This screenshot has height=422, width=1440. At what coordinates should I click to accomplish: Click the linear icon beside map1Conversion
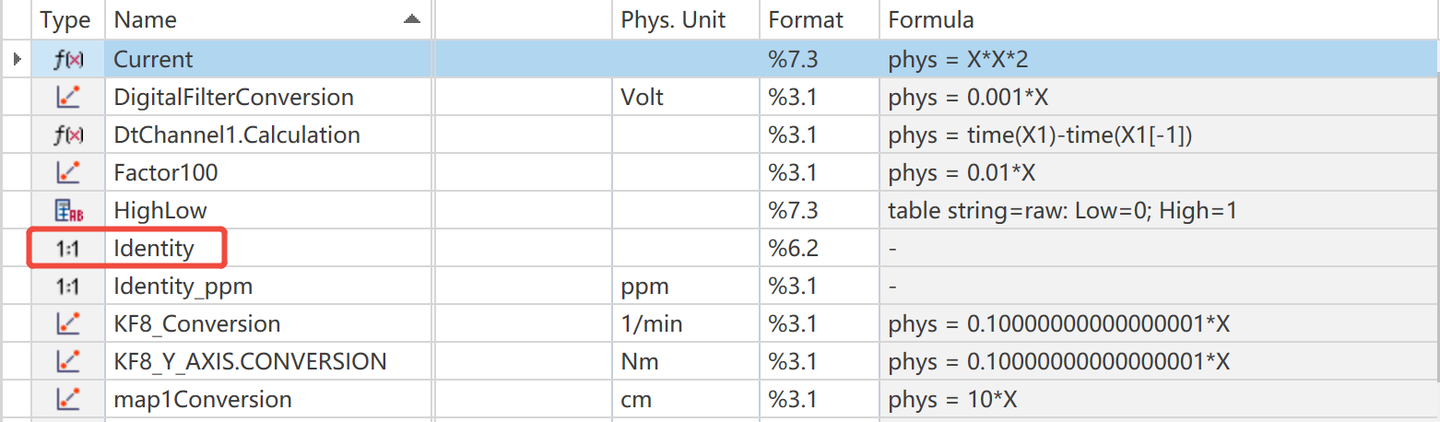(x=68, y=400)
